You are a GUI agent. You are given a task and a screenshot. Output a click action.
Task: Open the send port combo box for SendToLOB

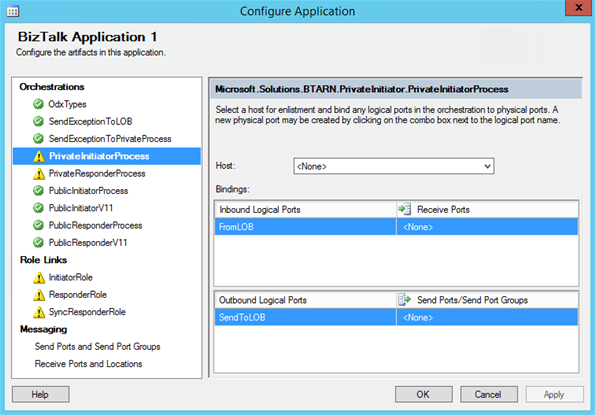point(487,318)
